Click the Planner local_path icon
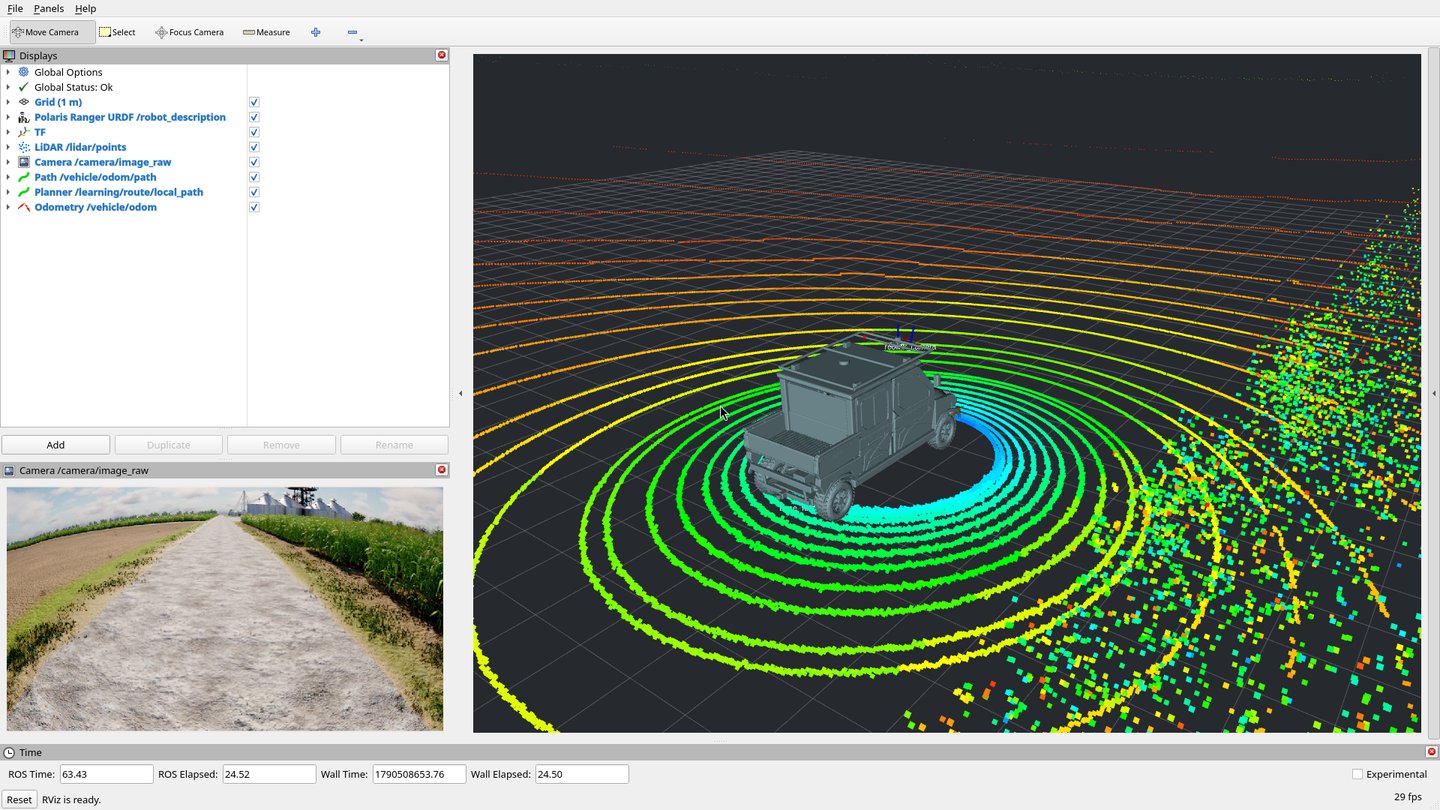 (x=24, y=192)
